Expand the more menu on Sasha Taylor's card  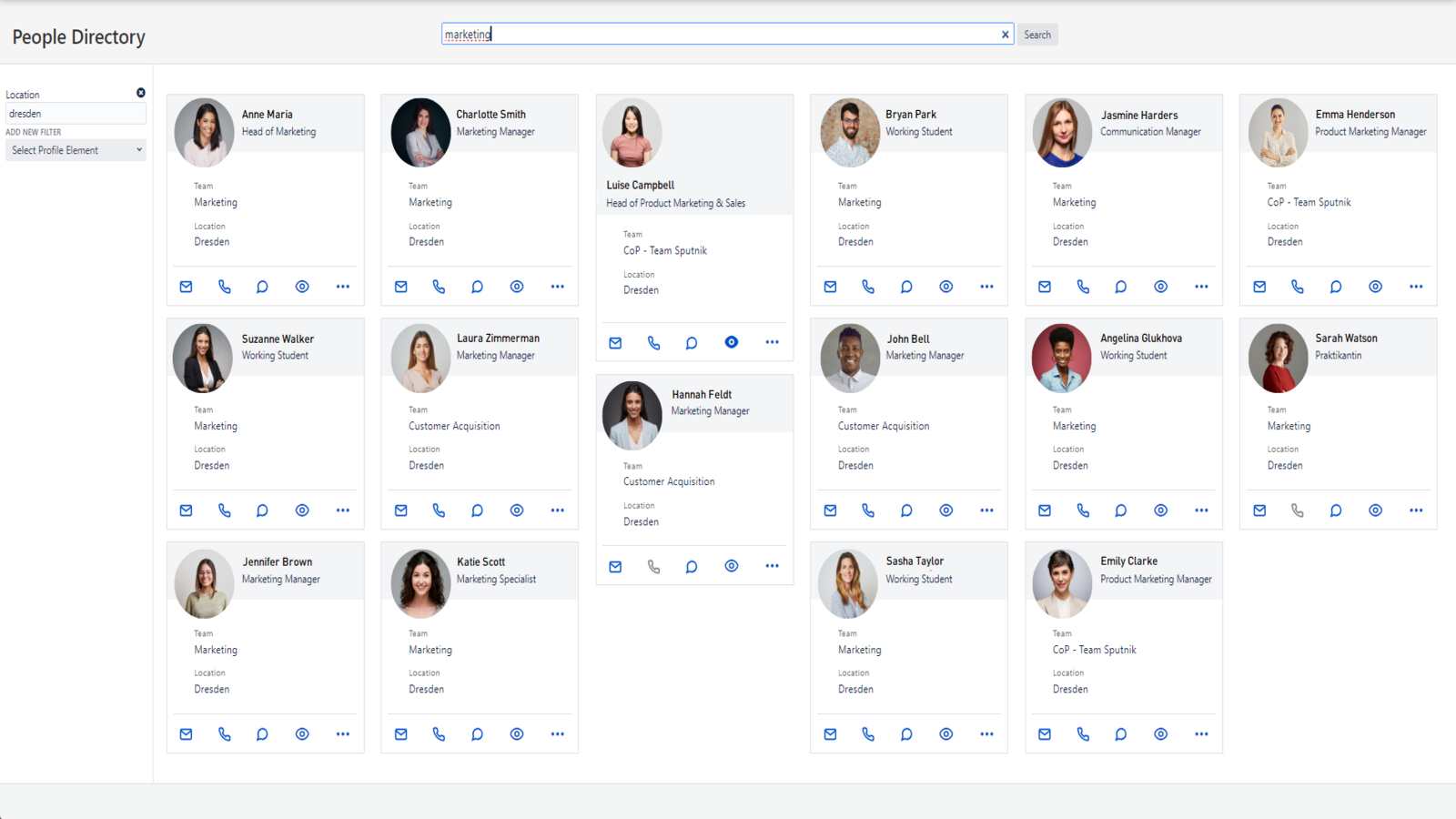pyautogui.click(x=986, y=734)
